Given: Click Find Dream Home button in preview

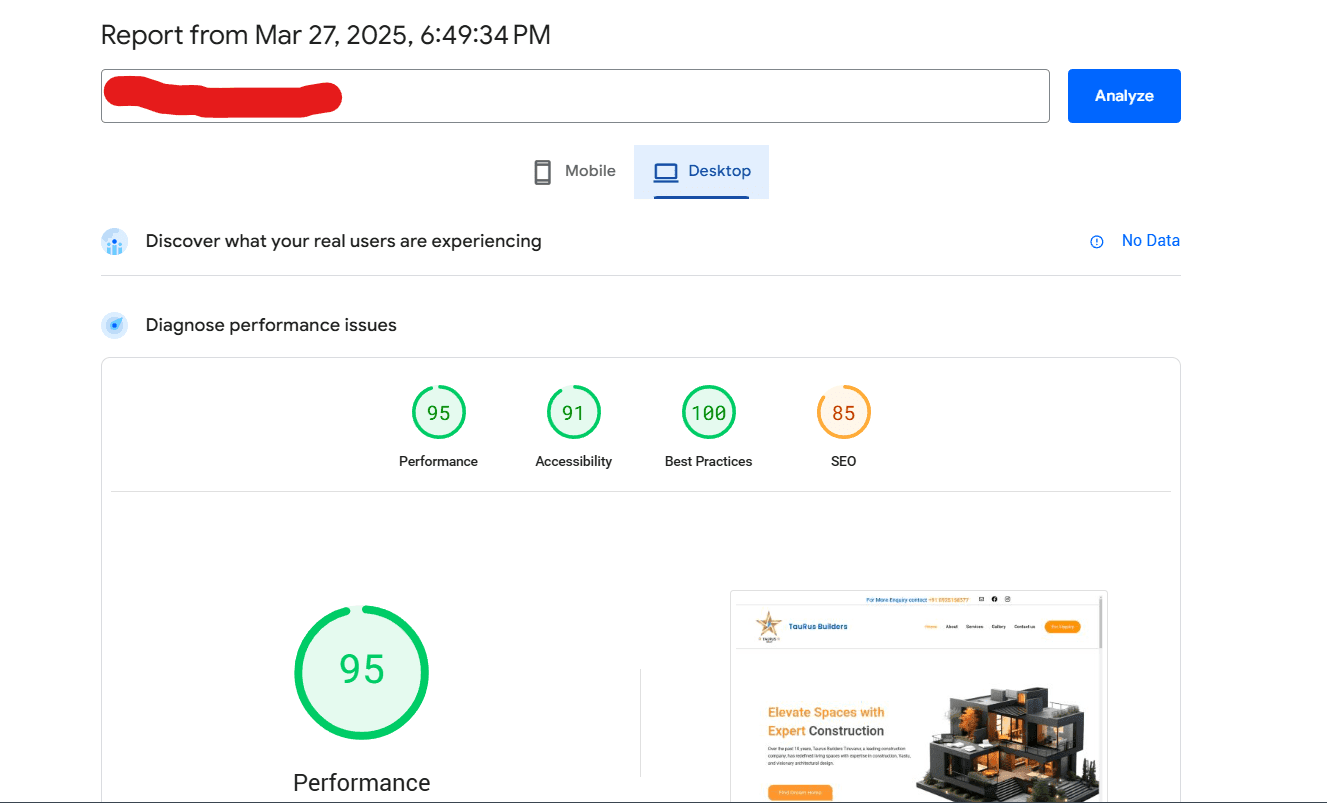Looking at the screenshot, I should (x=800, y=792).
